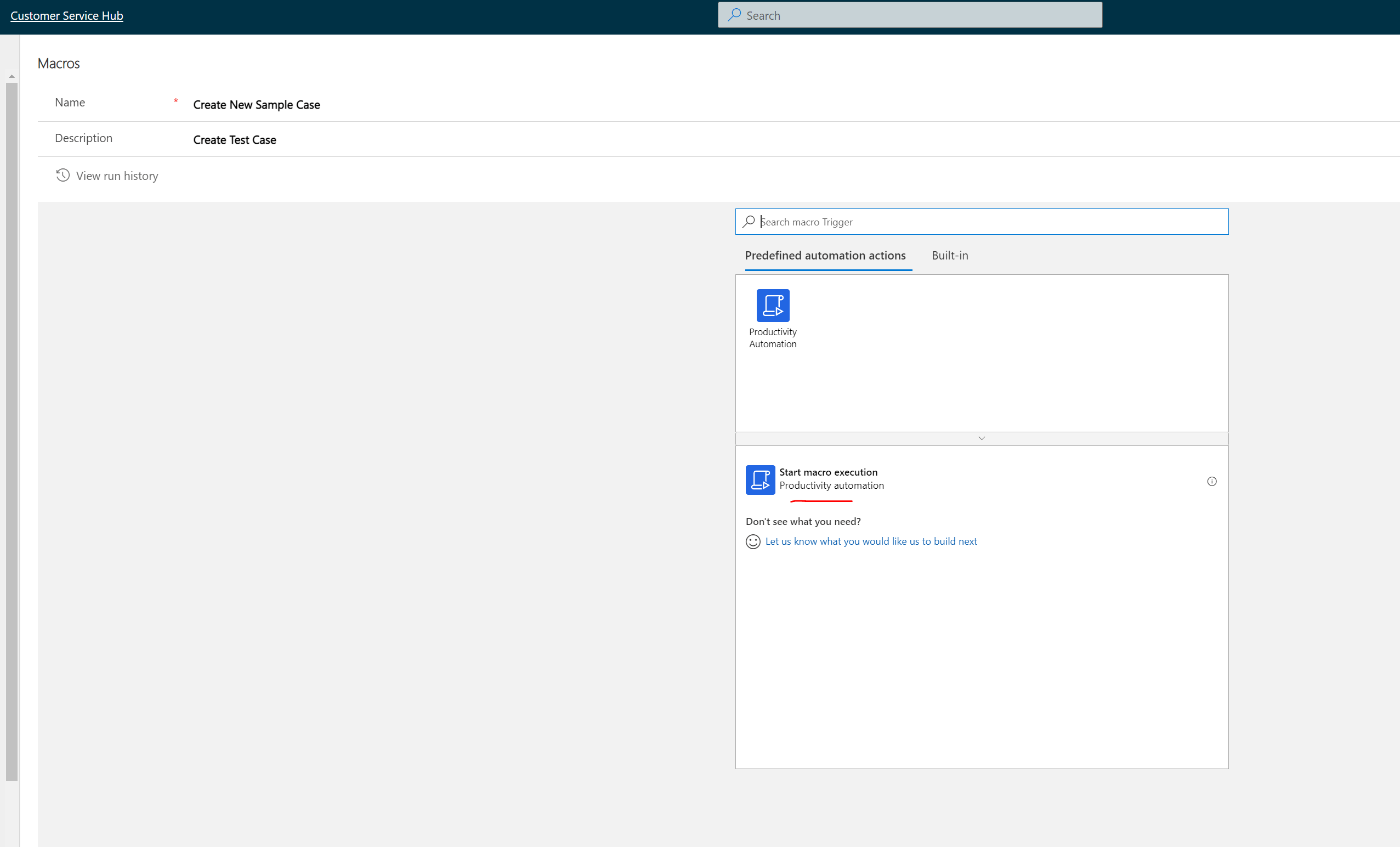
Task: Edit the Description field Create Test Case
Action: pyautogui.click(x=235, y=140)
